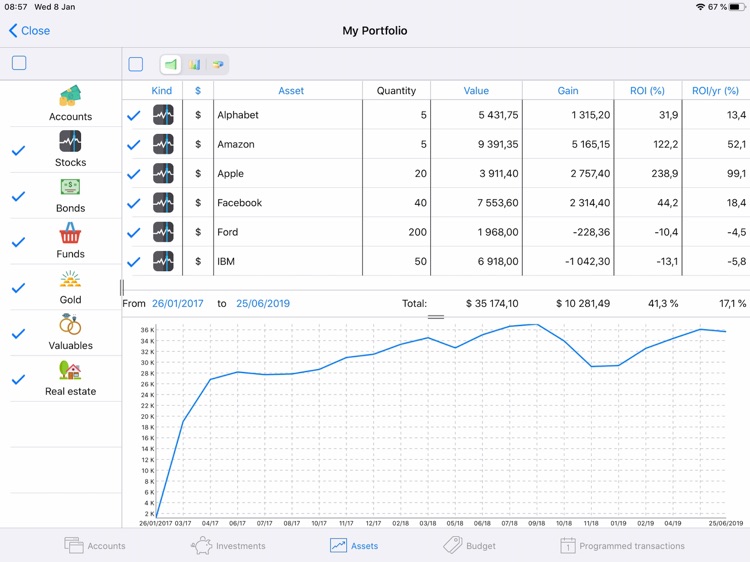This screenshot has height=562, width=750.
Task: Switch to the bar chart view icon
Action: click(x=194, y=64)
